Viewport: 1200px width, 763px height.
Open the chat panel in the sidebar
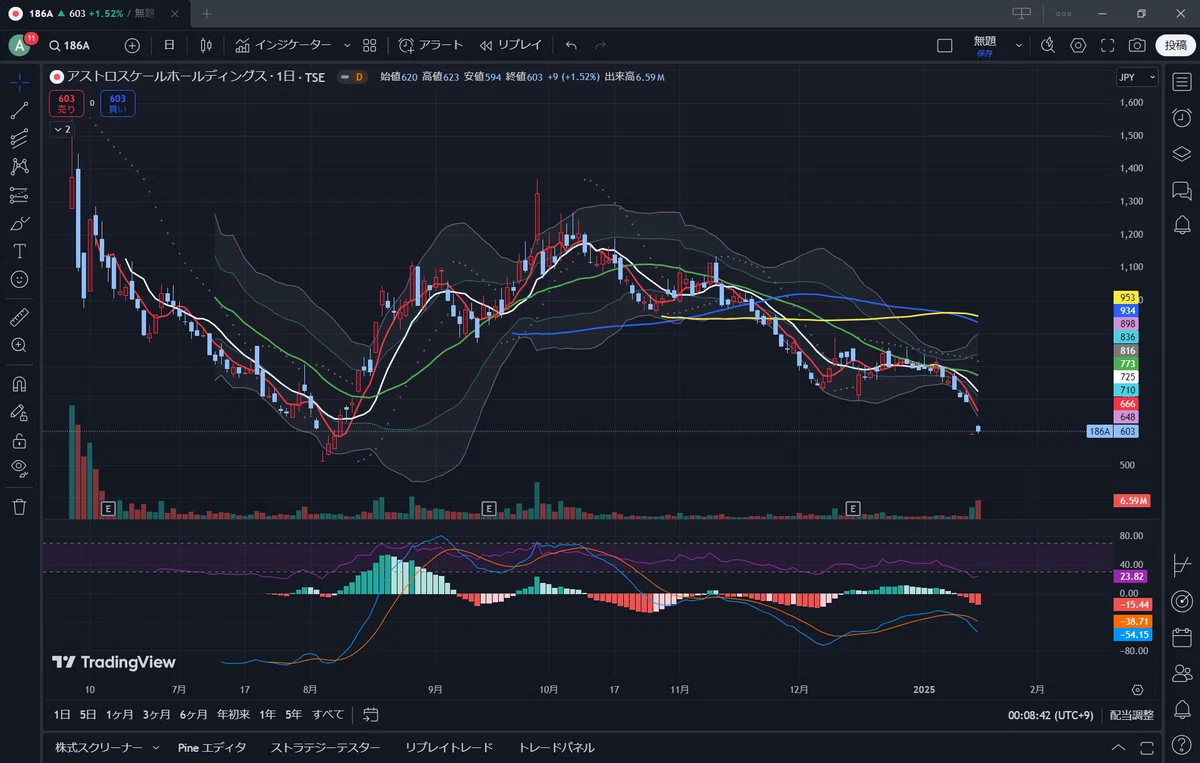(x=1181, y=189)
